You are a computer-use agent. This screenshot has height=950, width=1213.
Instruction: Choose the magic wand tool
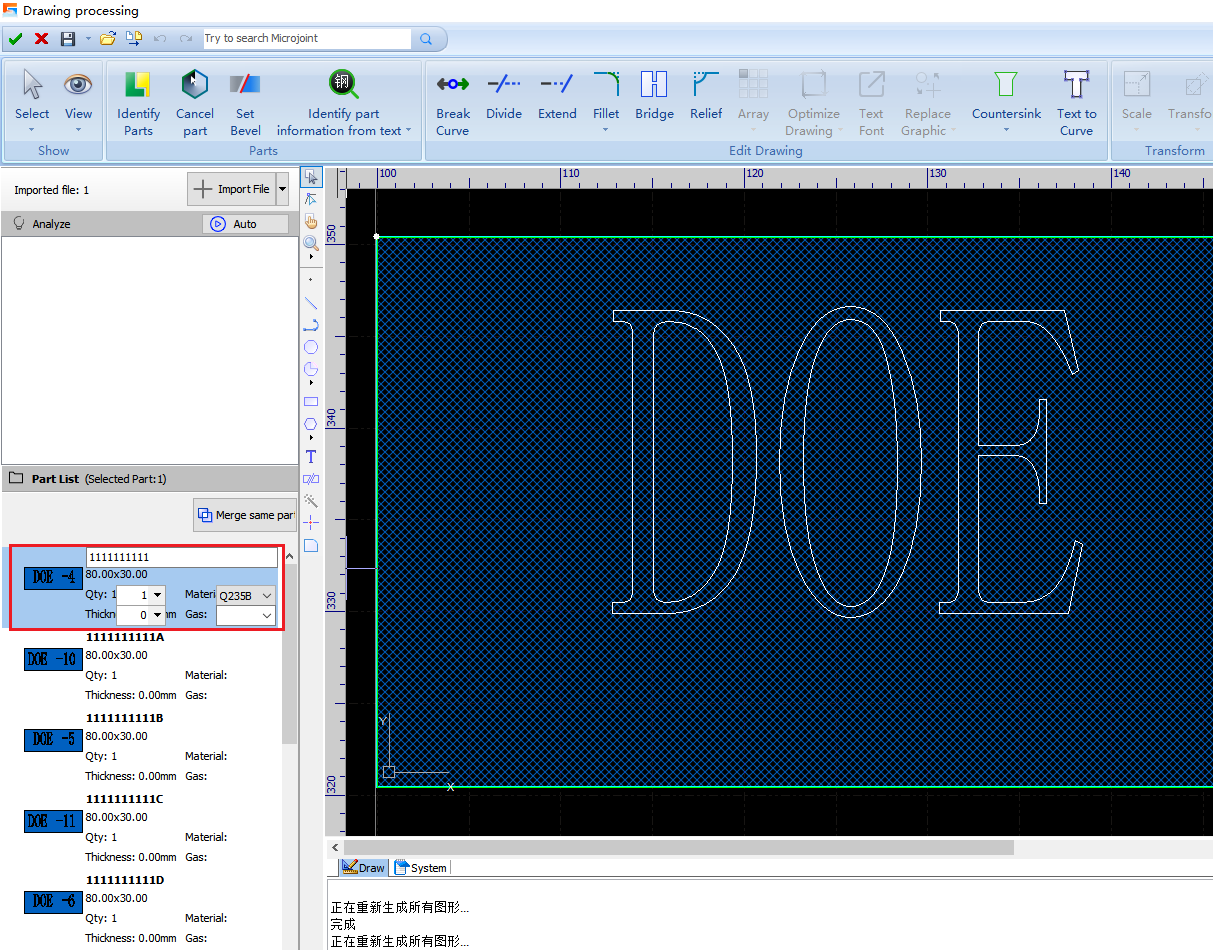pyautogui.click(x=311, y=500)
